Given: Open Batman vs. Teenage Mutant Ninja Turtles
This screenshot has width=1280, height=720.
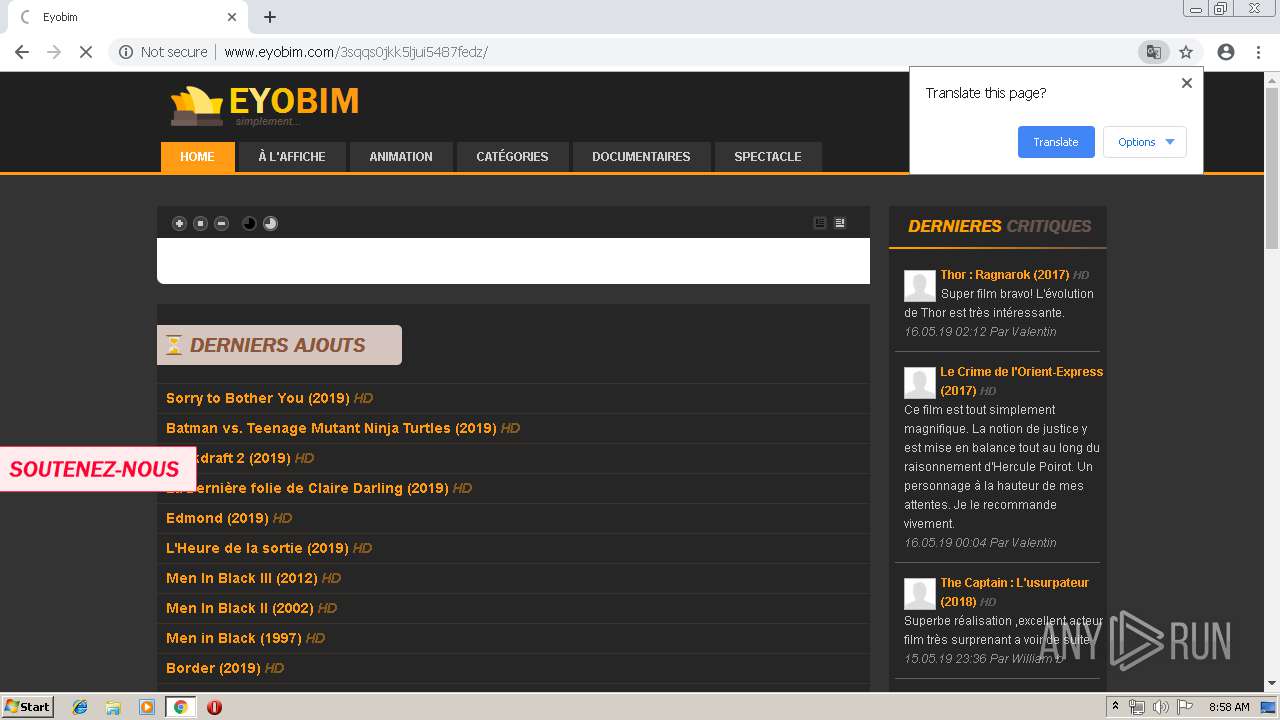Looking at the screenshot, I should (x=331, y=428).
